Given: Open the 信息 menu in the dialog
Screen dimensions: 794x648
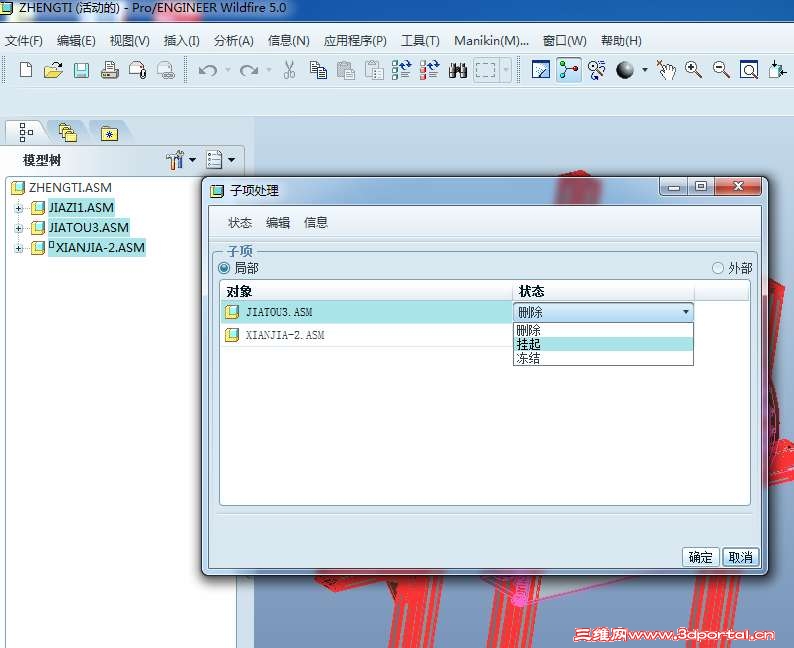Looking at the screenshot, I should tap(315, 223).
